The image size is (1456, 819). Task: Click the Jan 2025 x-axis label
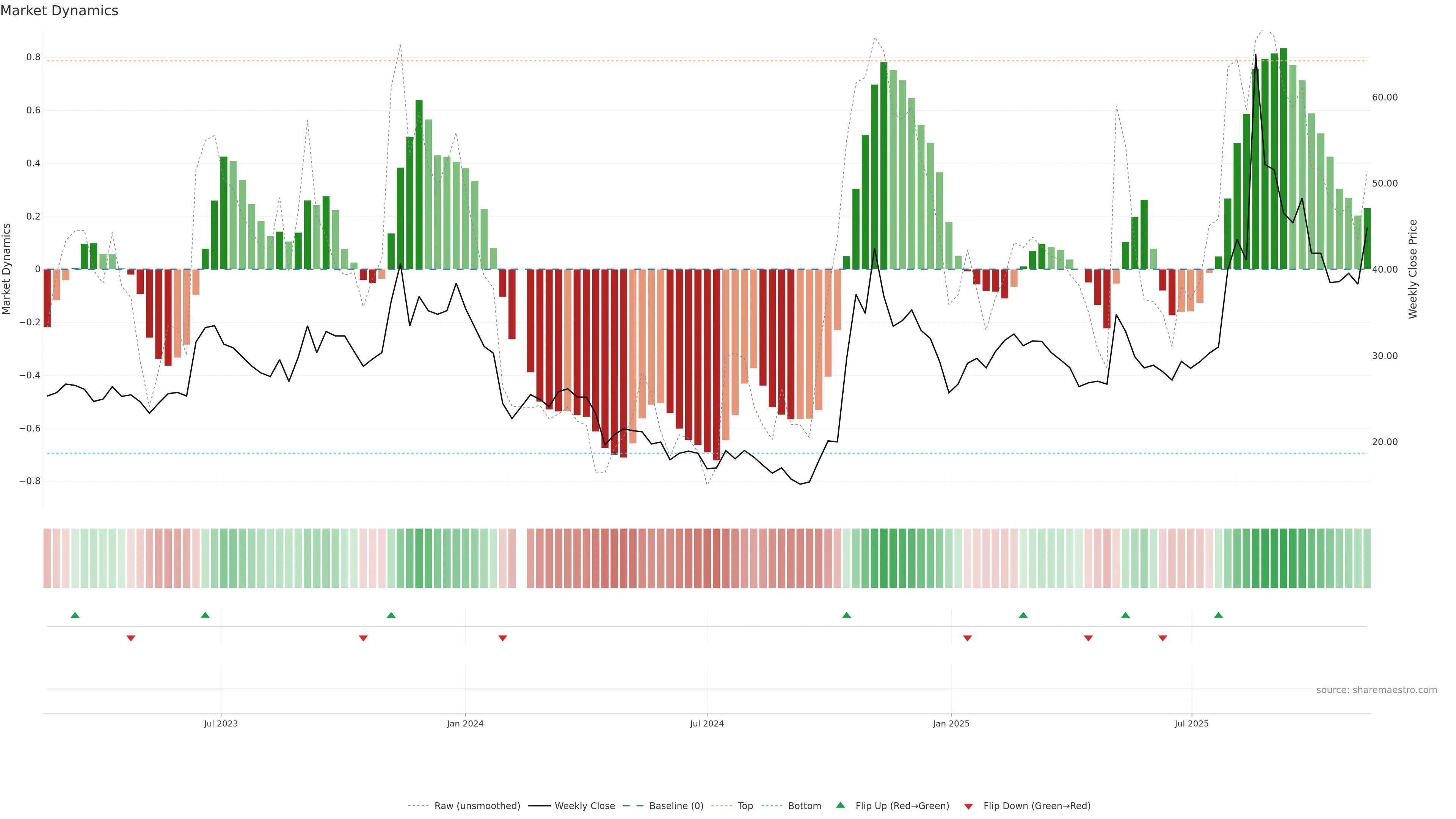coord(951,723)
